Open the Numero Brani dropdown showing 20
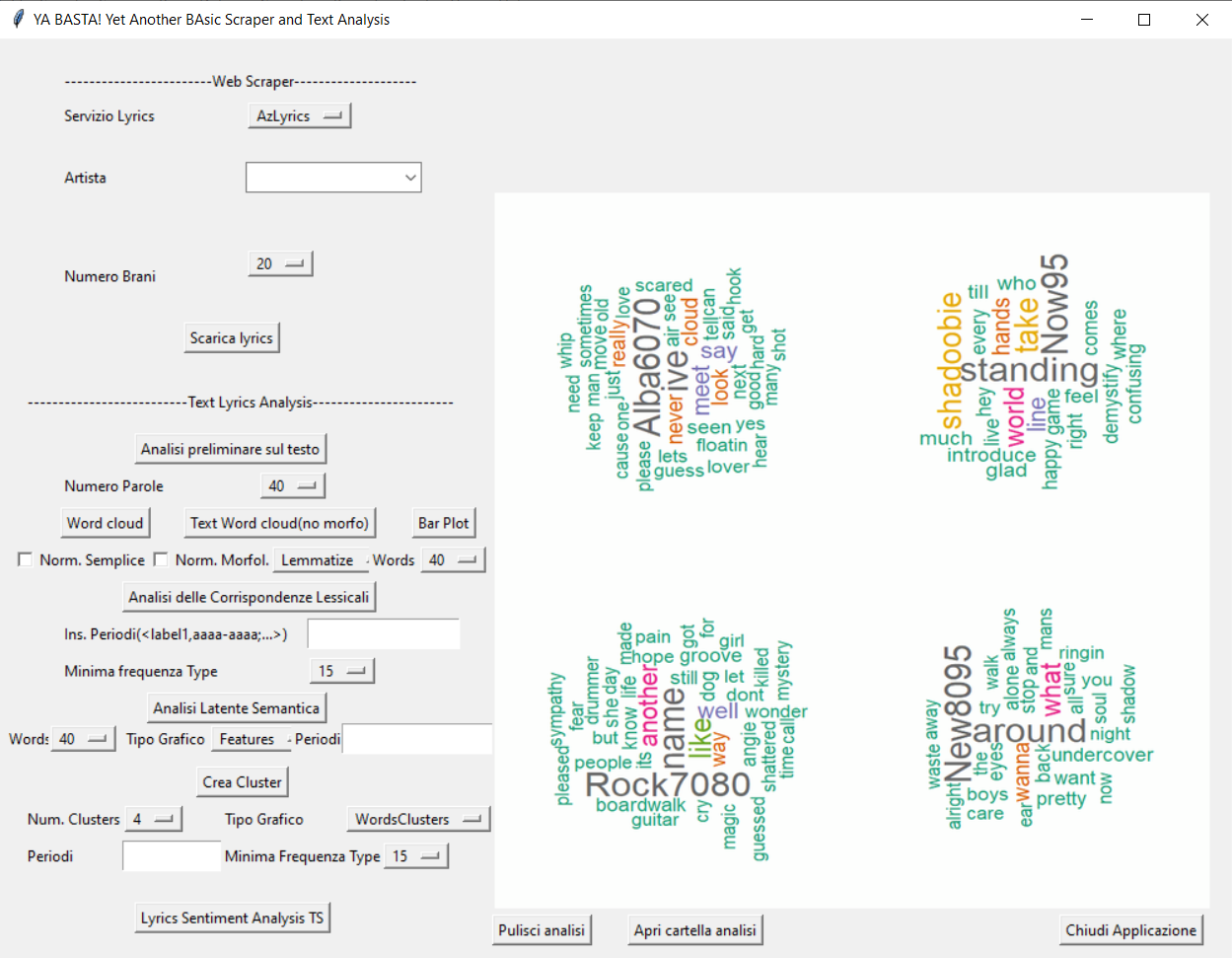Image resolution: width=1232 pixels, height=958 pixels. (280, 263)
